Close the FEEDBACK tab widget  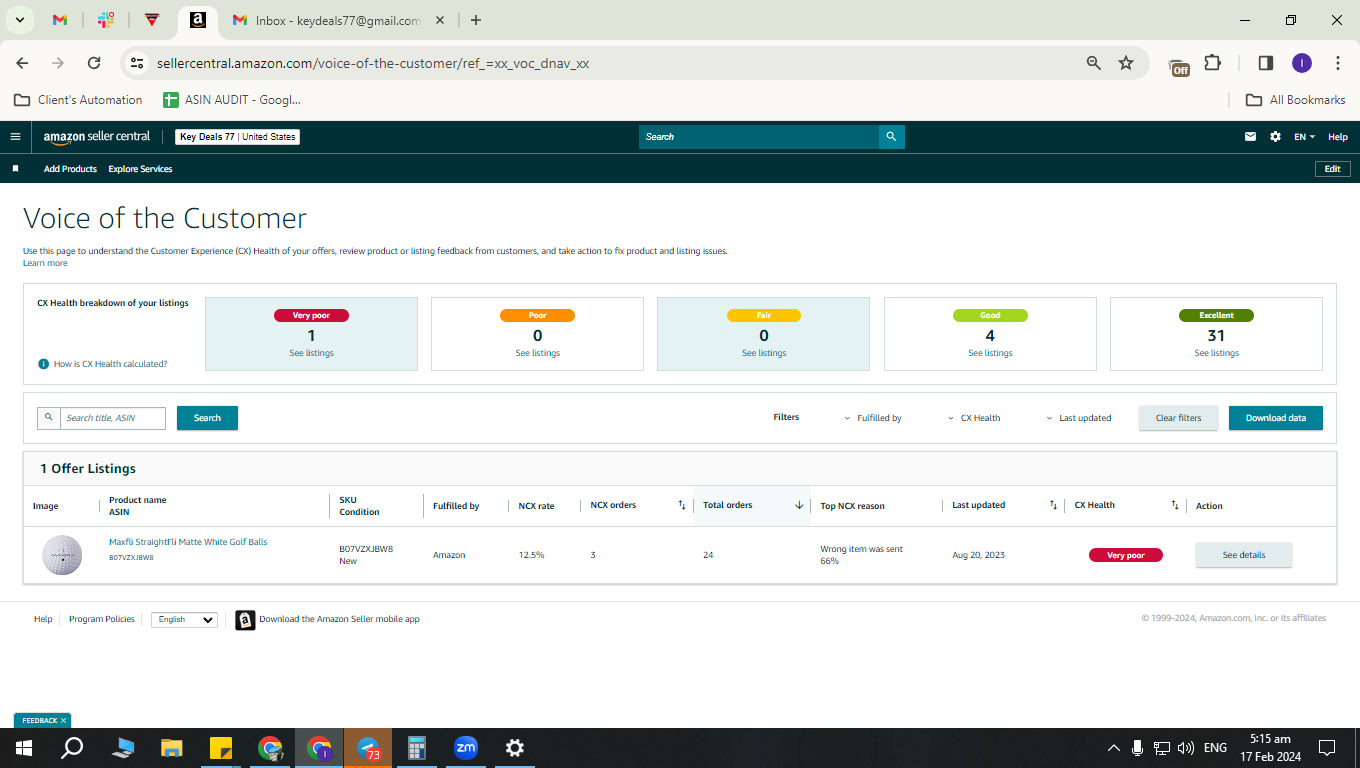click(63, 721)
